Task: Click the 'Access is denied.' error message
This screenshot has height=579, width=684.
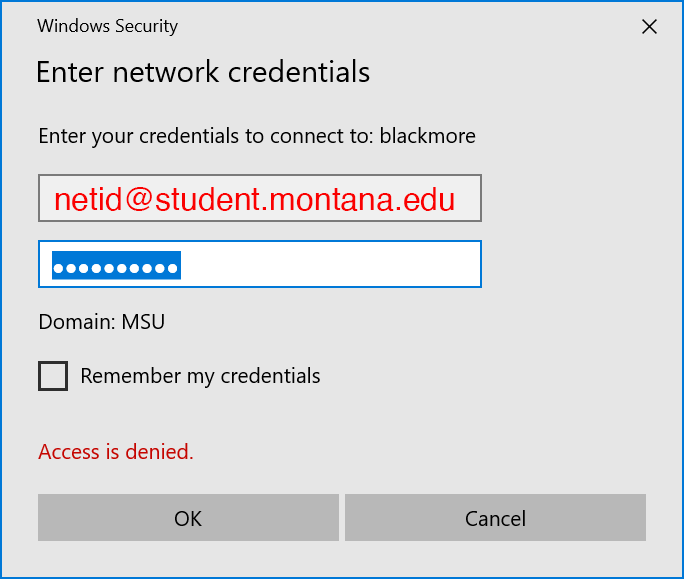Action: click(x=116, y=452)
